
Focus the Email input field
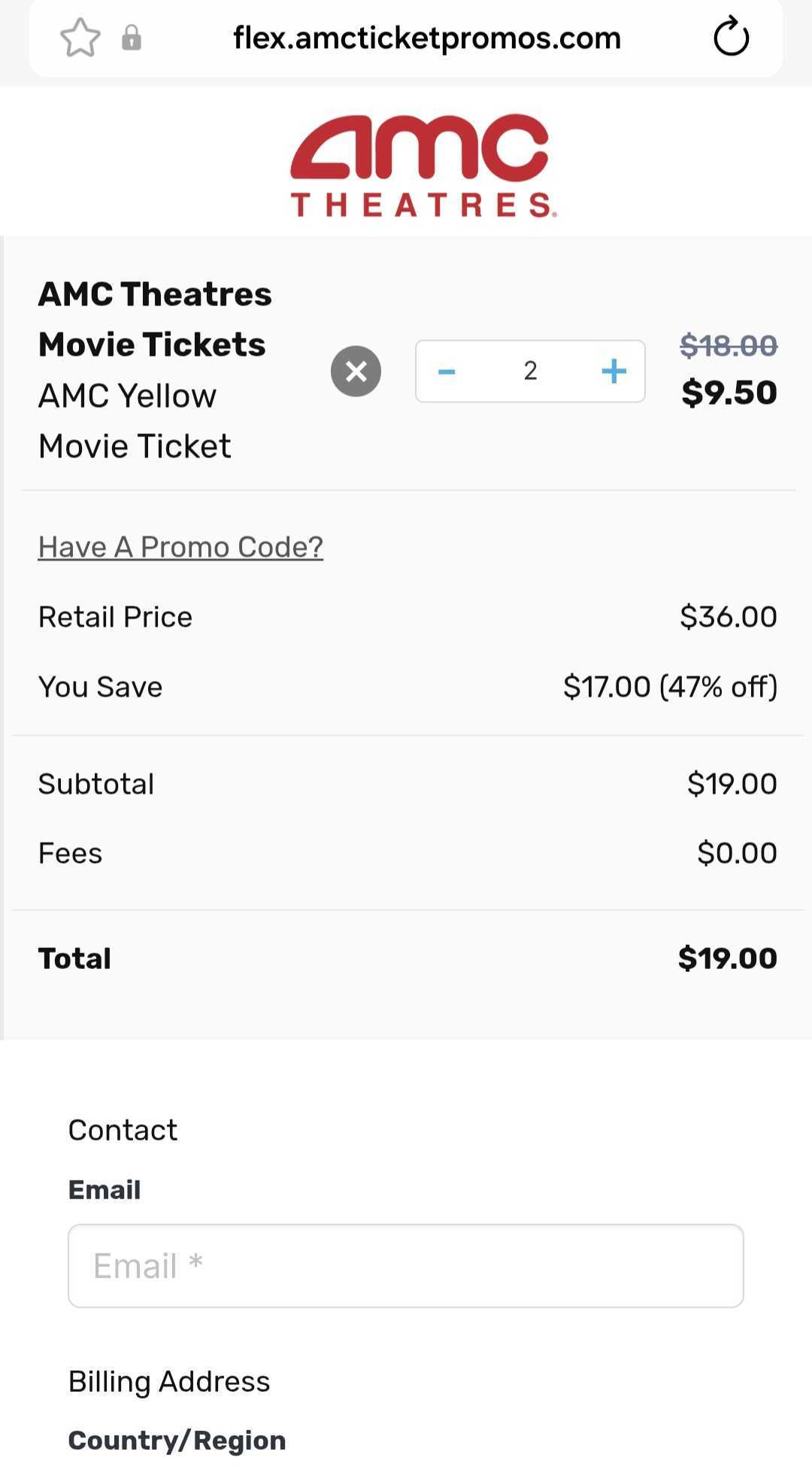[406, 1265]
